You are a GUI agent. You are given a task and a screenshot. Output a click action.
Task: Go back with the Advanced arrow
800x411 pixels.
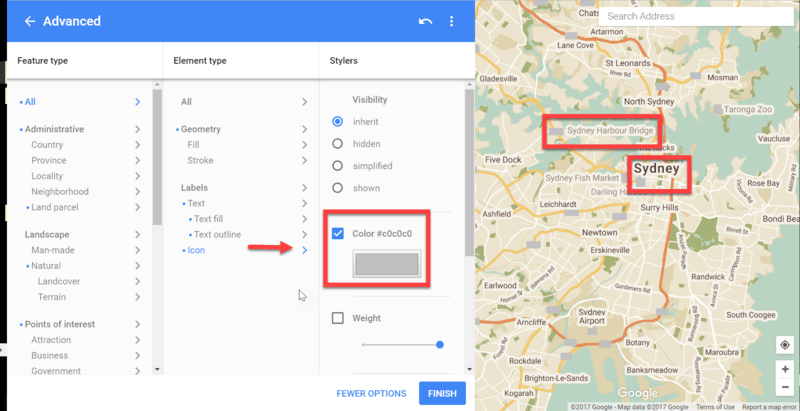tap(30, 21)
